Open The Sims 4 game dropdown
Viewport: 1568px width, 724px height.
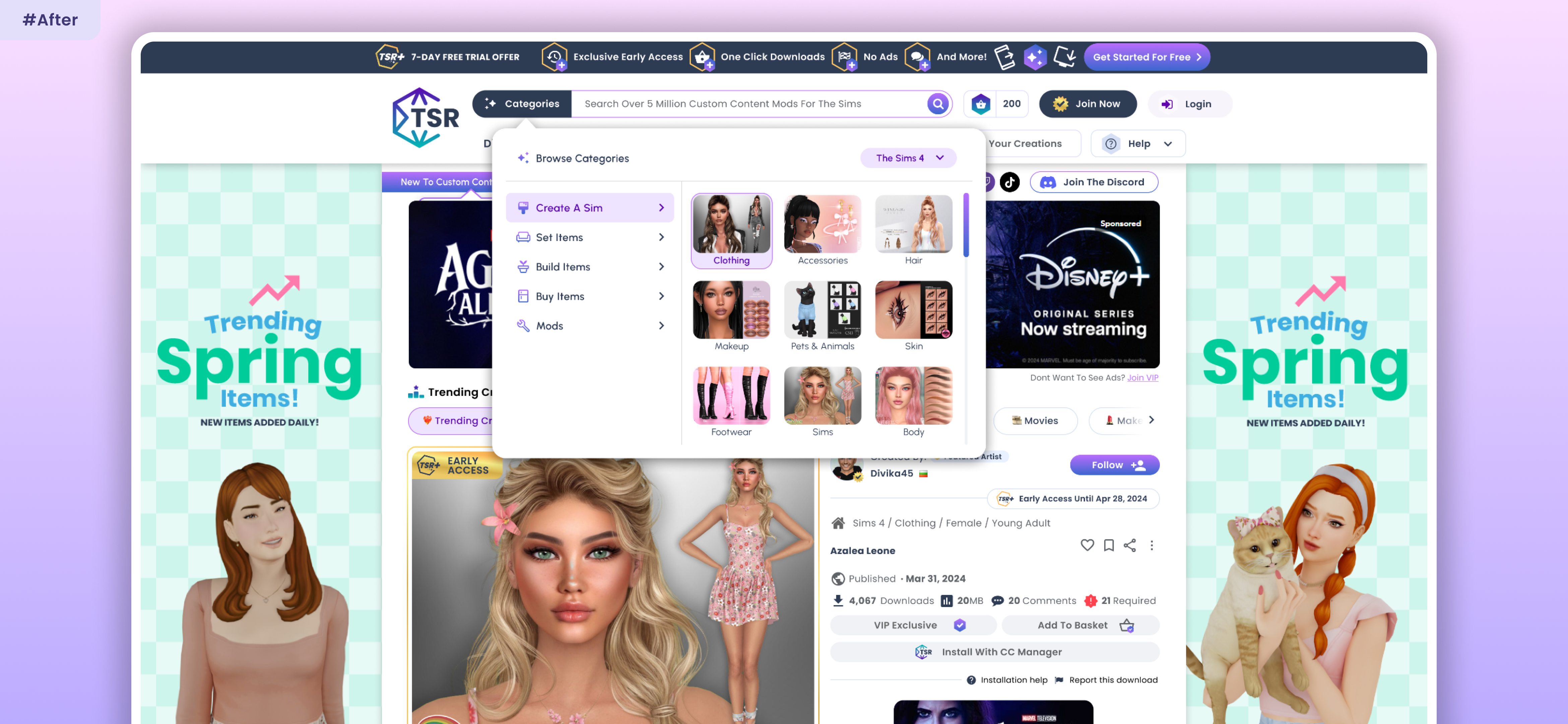pos(908,158)
